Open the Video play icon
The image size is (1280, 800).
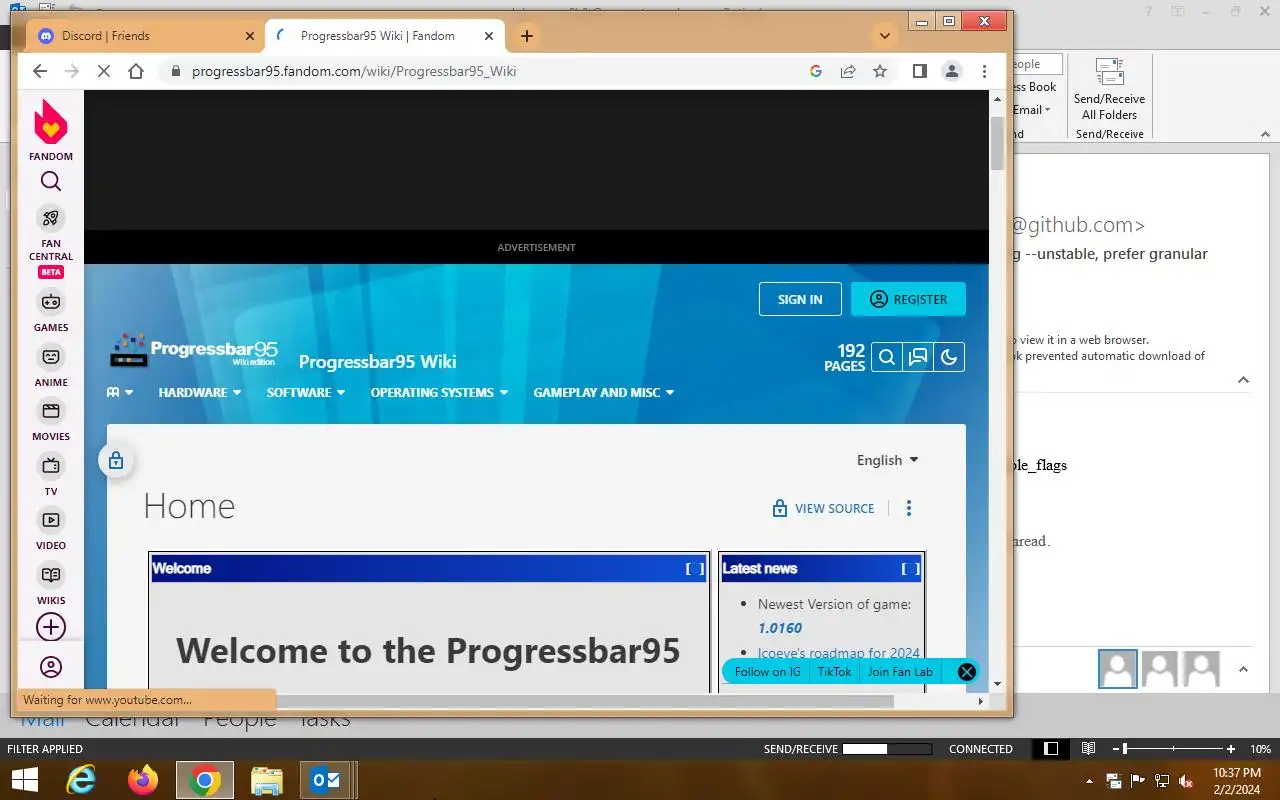pyautogui.click(x=51, y=519)
